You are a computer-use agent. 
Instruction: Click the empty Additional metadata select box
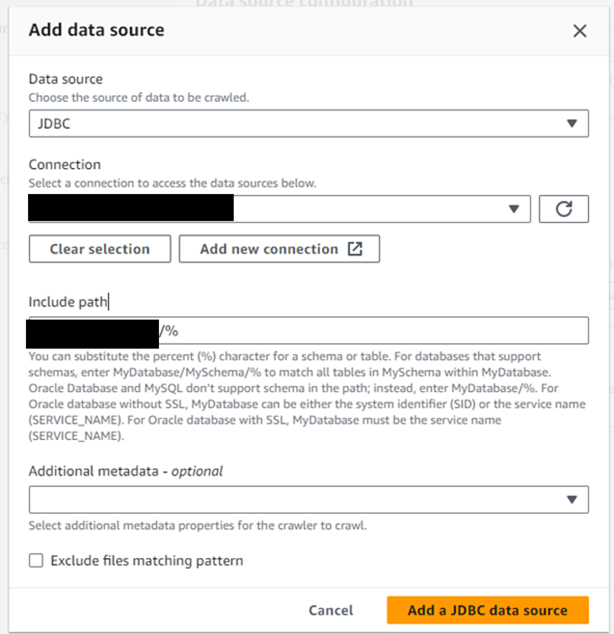click(x=309, y=500)
